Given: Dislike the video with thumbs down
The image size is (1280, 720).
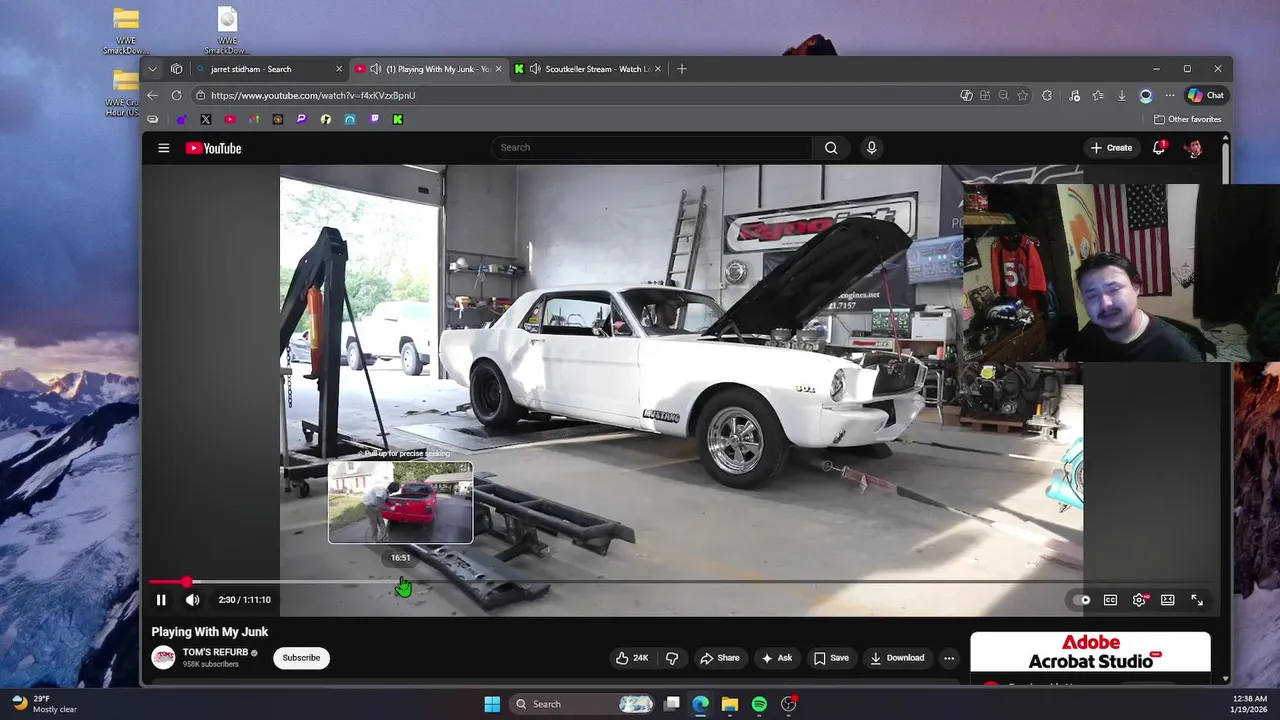Looking at the screenshot, I should click(672, 658).
